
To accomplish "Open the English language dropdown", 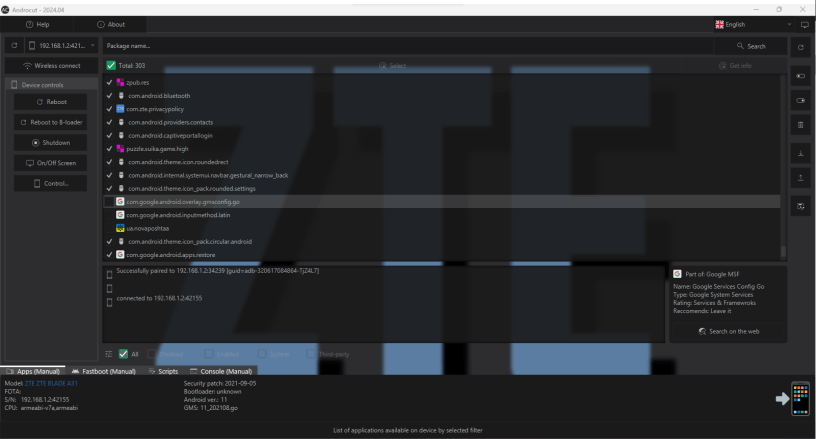I will click(754, 24).
